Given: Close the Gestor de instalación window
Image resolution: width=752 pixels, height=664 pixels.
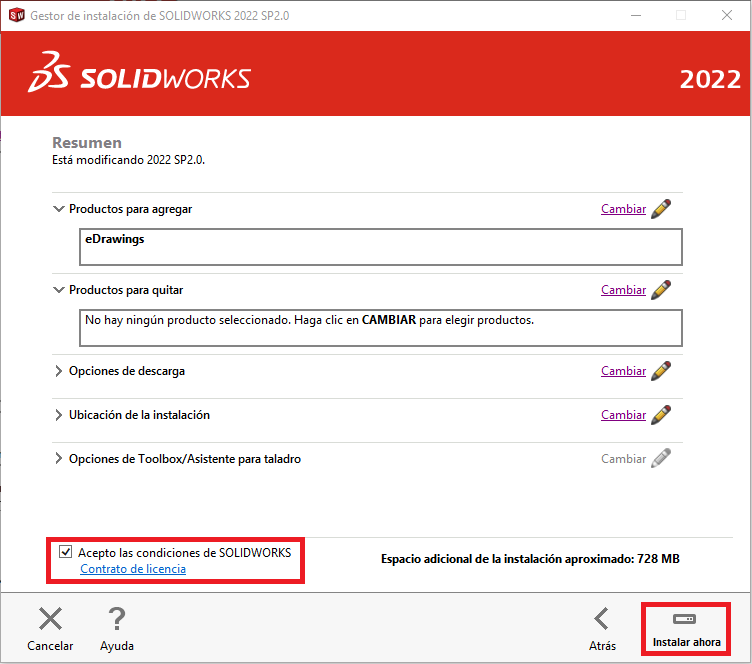Looking at the screenshot, I should tap(727, 15).
